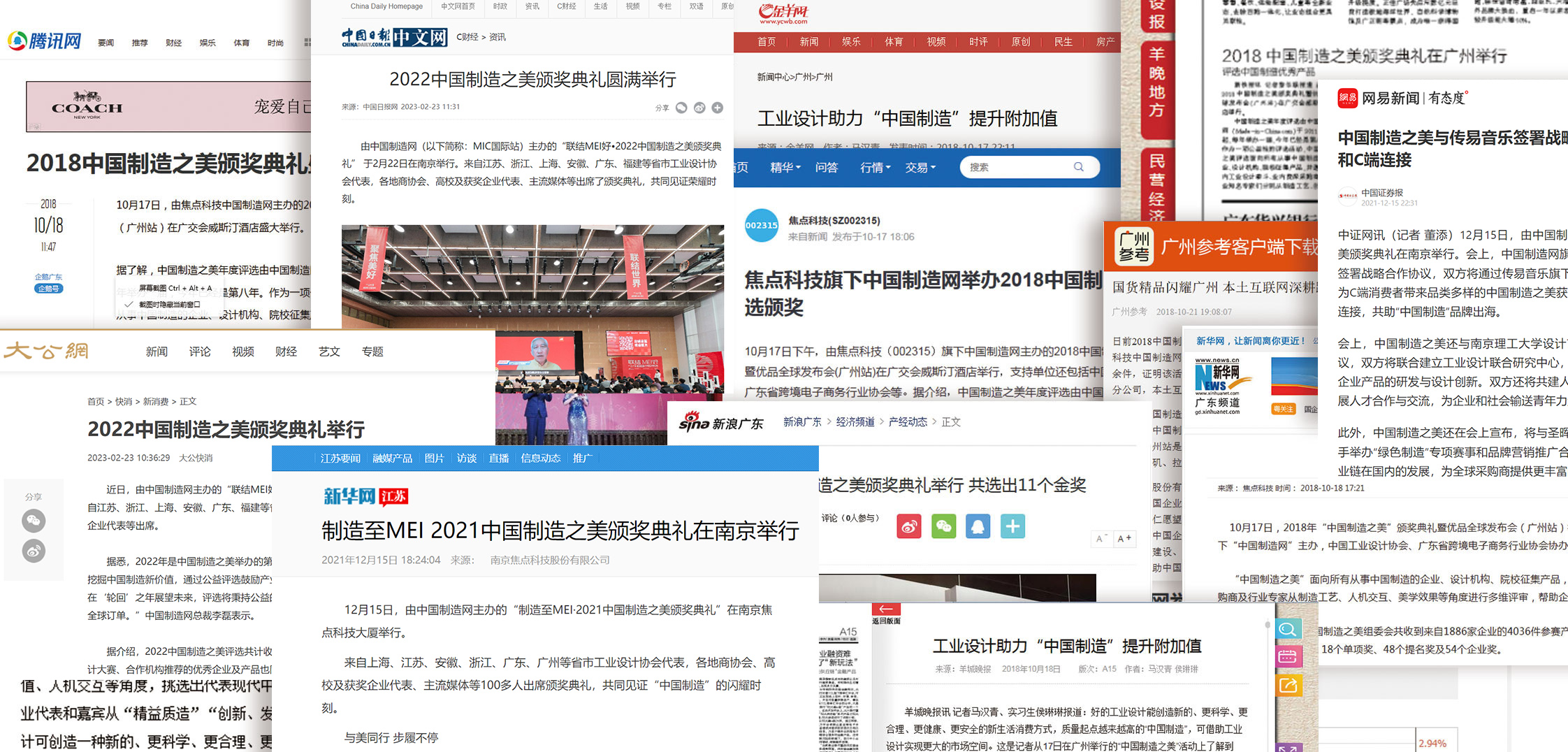This screenshot has width=1568, height=752.
Task: Open the 行情 dropdown menu
Action: [x=875, y=168]
